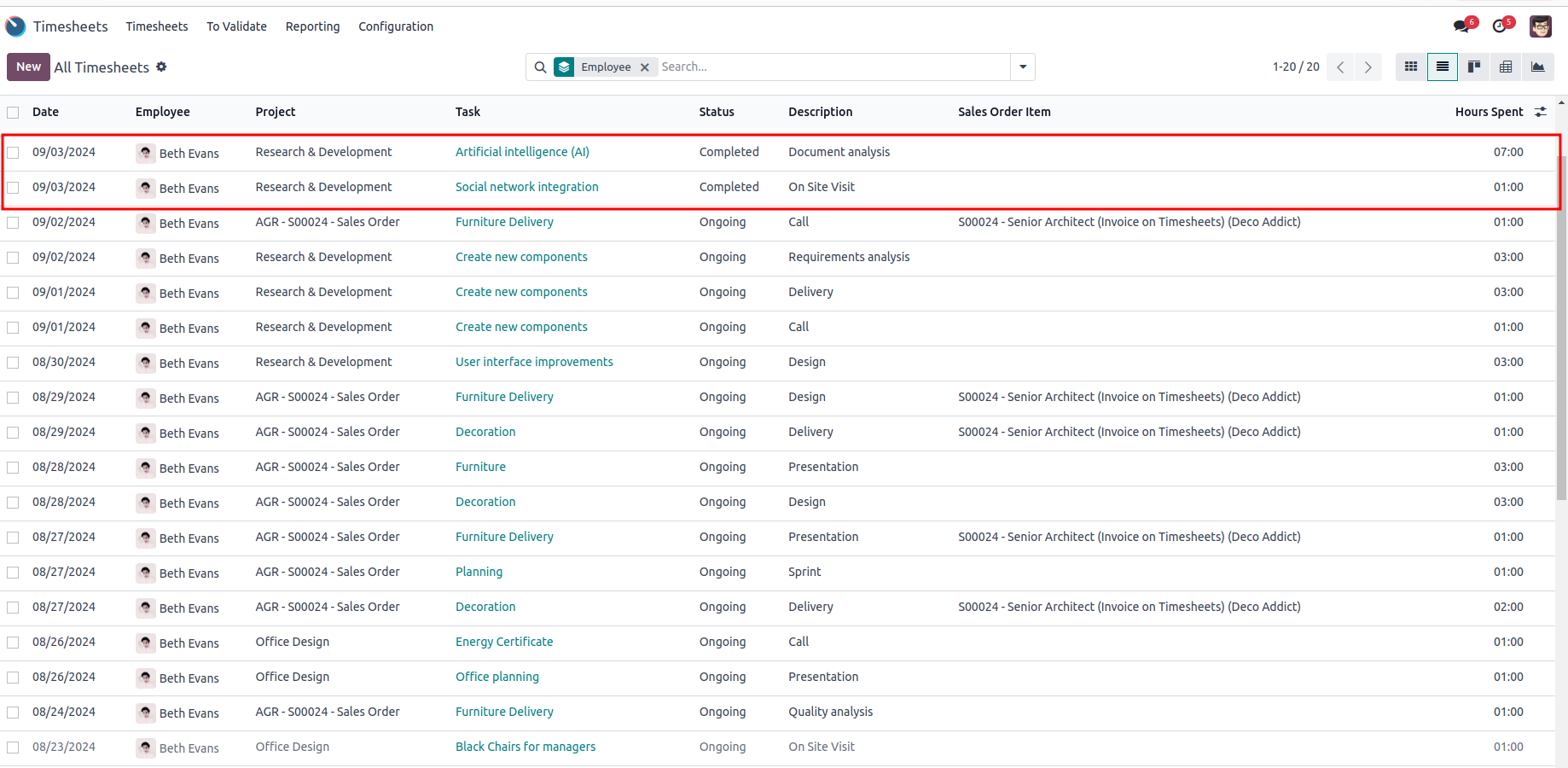Select the Social network integration row checkbox
The image size is (1568, 768).
point(13,188)
